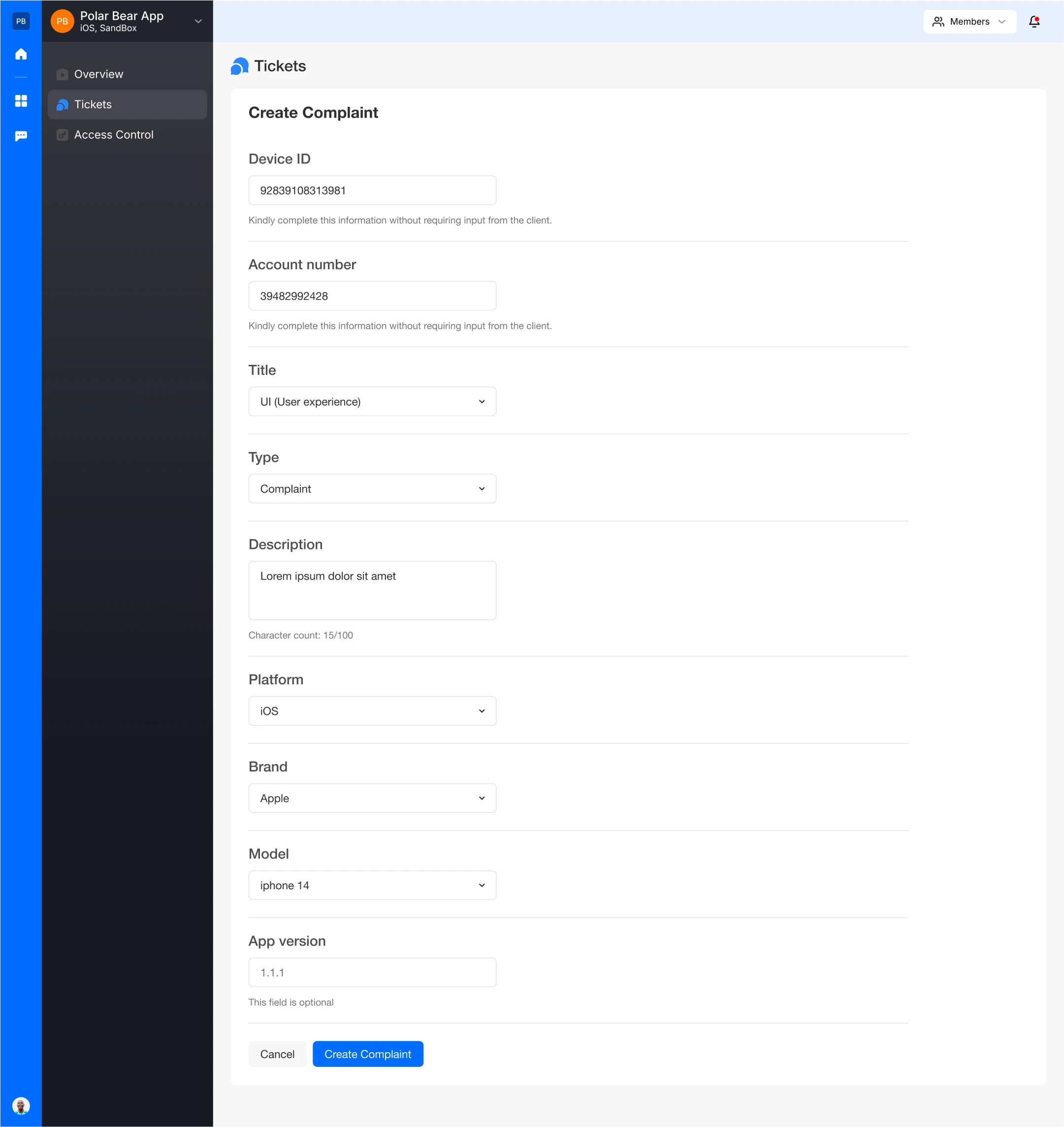
Task: Click into the Description text area
Action: point(372,590)
